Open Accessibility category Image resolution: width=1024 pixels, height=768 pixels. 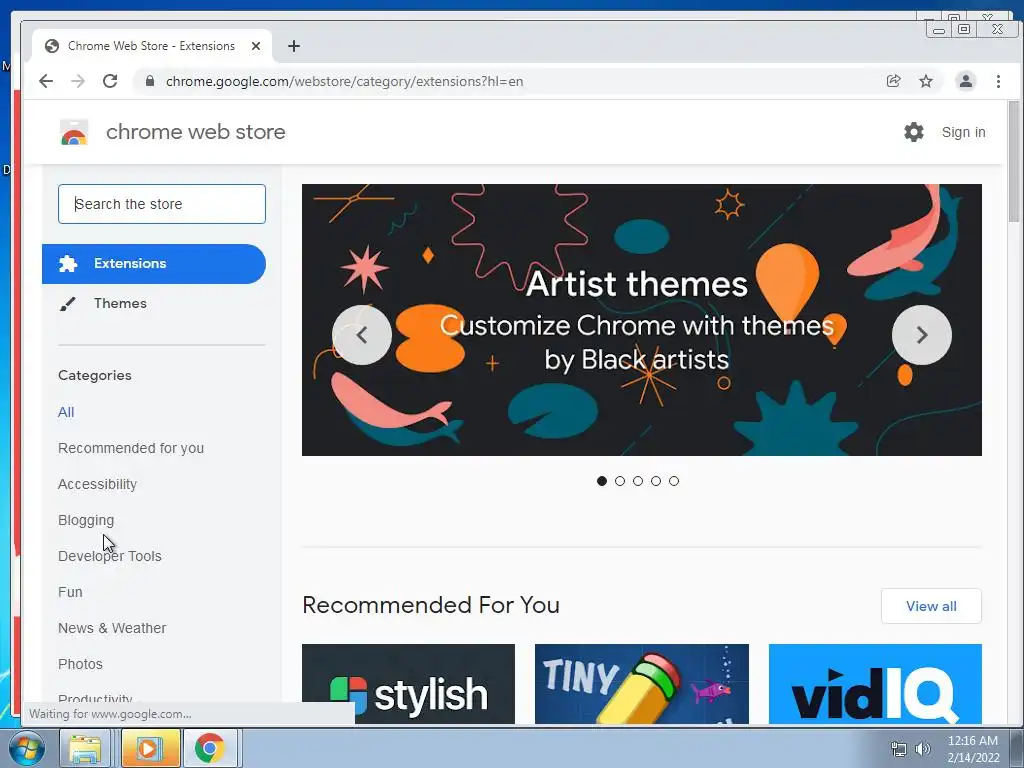97,484
